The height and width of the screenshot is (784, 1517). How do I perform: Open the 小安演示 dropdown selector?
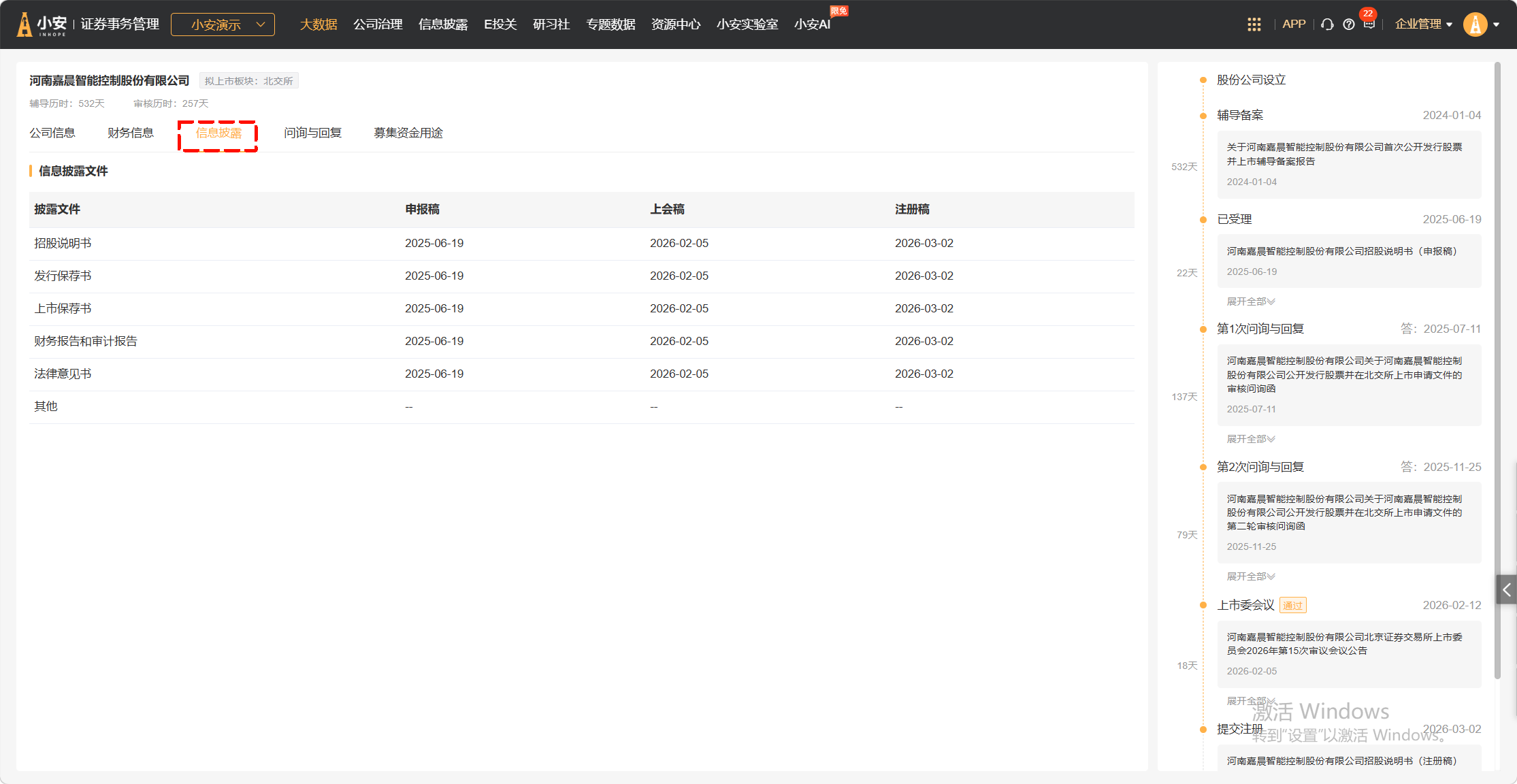pyautogui.click(x=223, y=24)
